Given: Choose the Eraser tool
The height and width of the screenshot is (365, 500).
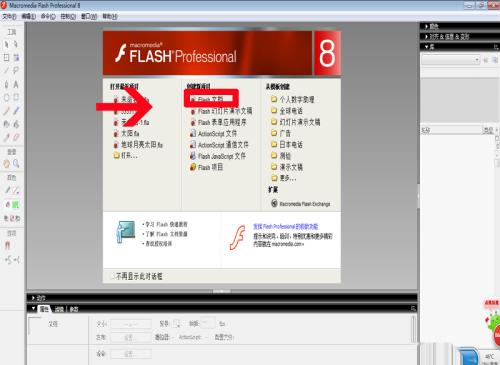Looking at the screenshot, I should pos(16,137).
